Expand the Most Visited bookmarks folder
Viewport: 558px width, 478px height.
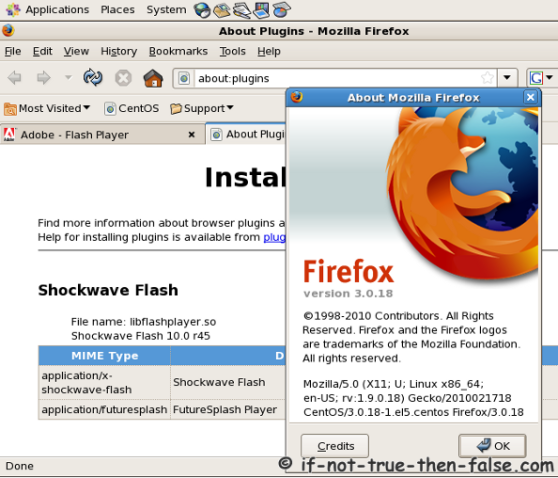tap(47, 108)
